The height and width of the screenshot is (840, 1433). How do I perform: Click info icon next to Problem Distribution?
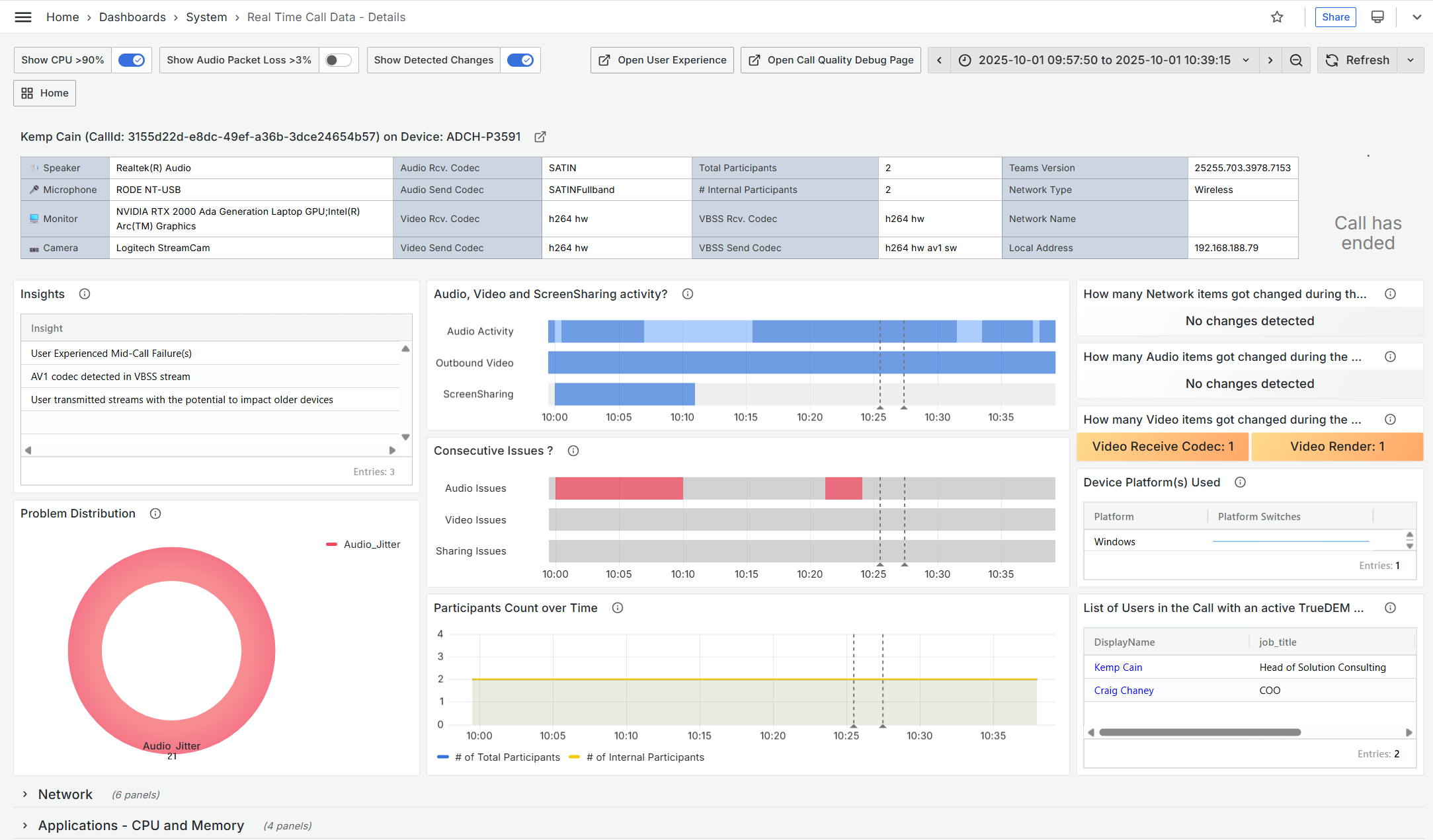(x=155, y=514)
